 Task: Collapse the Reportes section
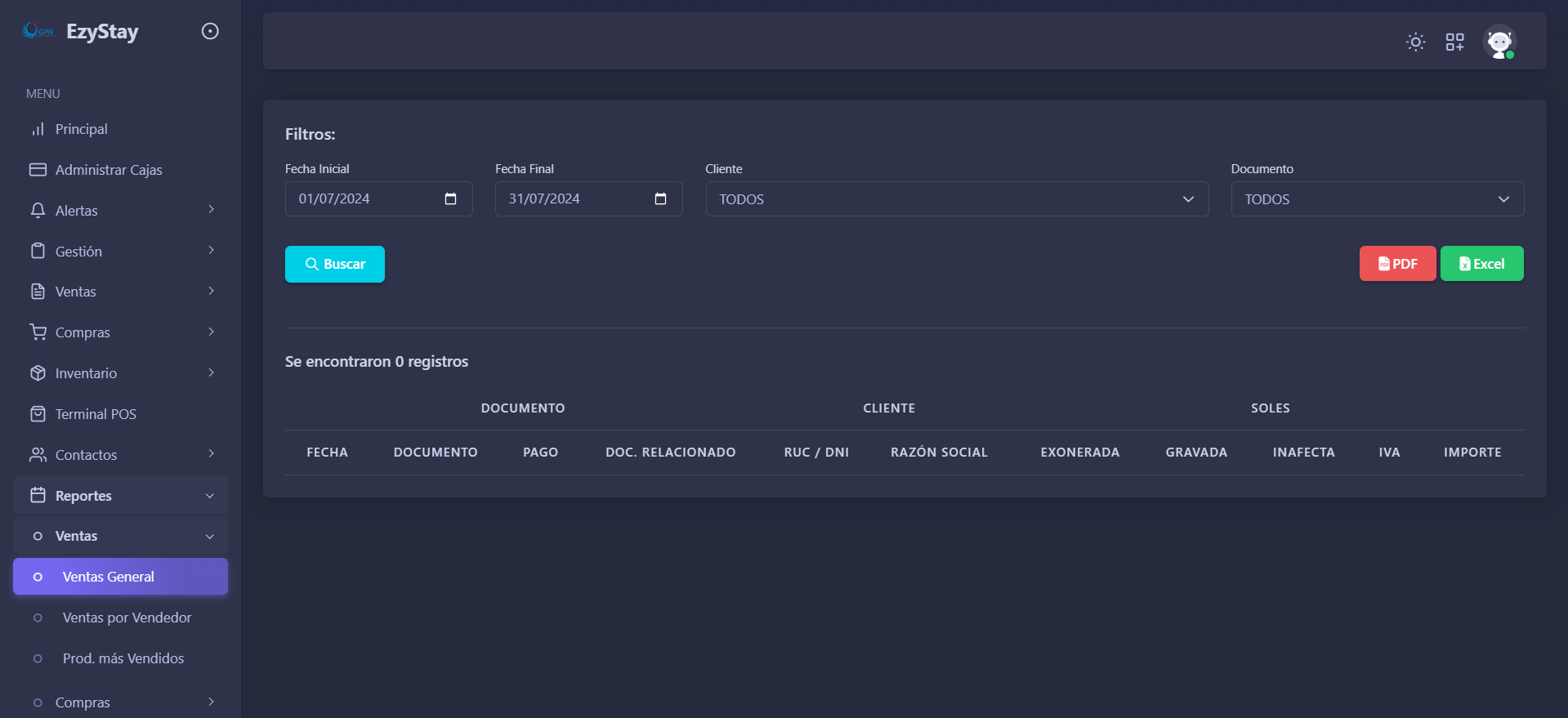120,496
